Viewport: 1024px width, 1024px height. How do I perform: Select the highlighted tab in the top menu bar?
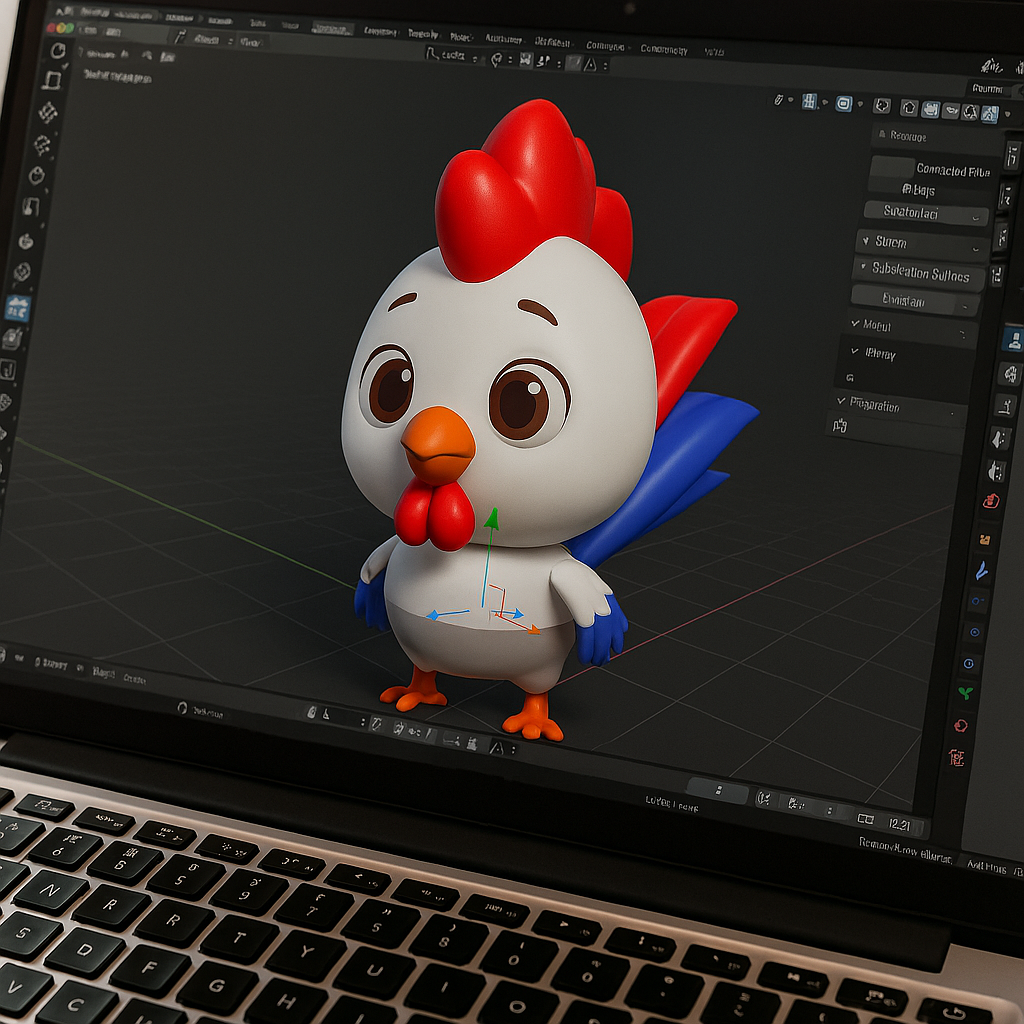(x=332, y=28)
